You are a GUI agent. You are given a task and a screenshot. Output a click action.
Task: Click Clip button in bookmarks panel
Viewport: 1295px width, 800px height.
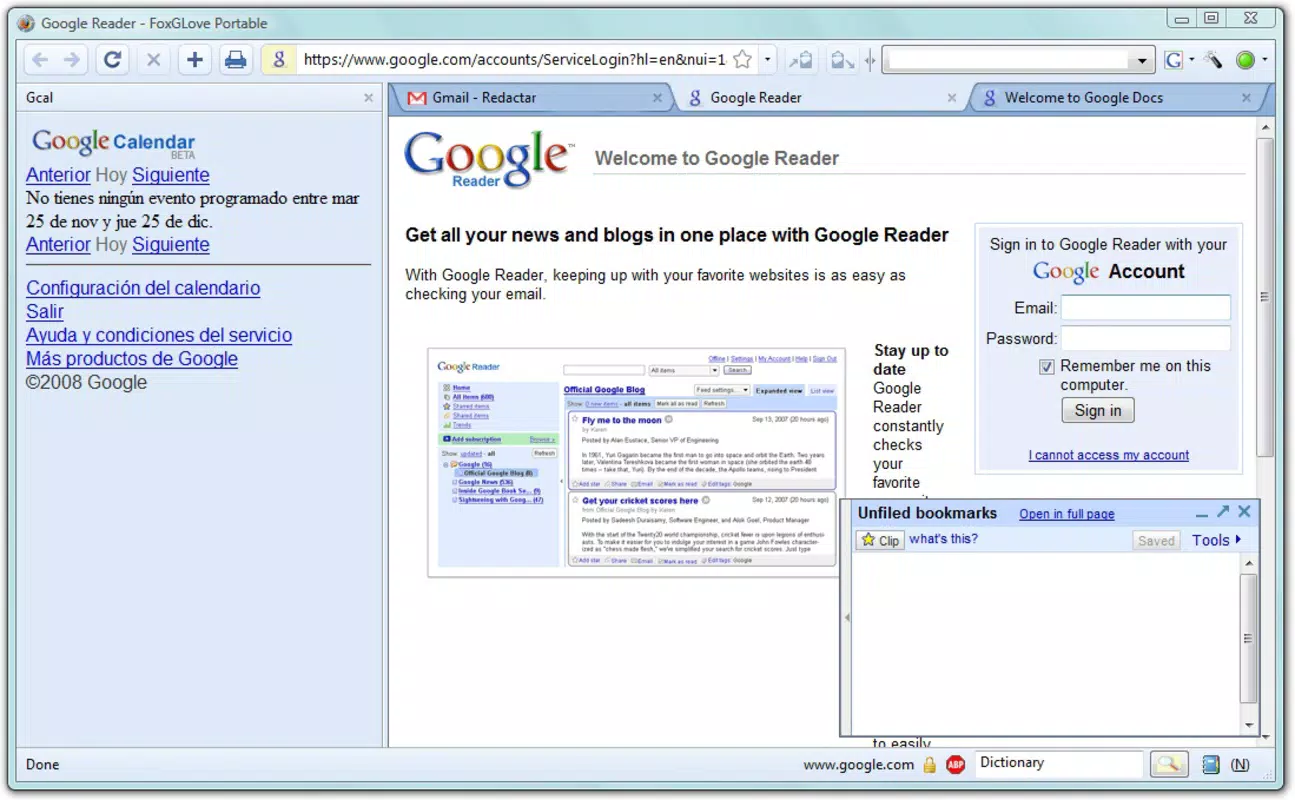coord(879,540)
